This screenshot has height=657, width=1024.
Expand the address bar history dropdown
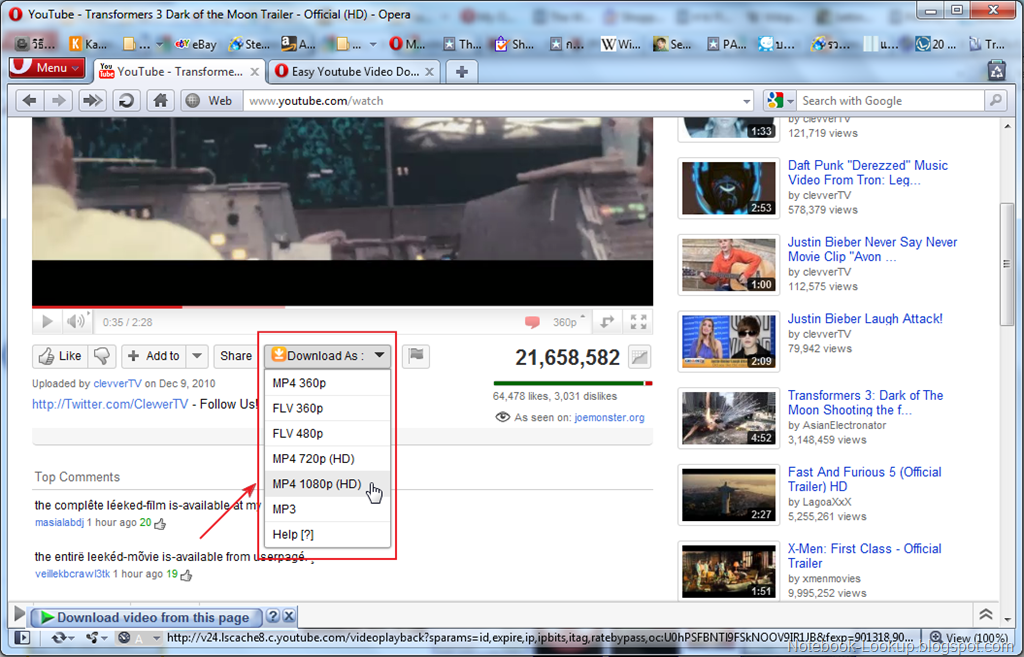click(746, 101)
